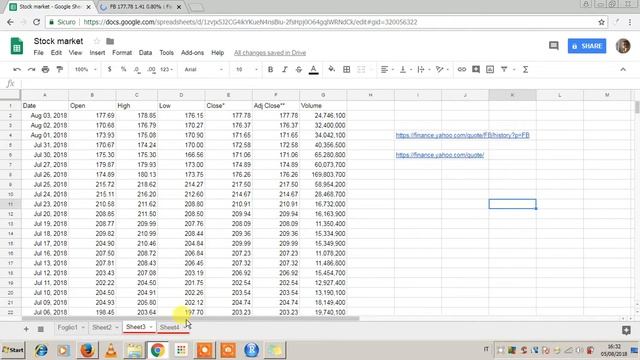Open the finance.yahoo.com/quote/ link
The width and height of the screenshot is (640, 360).
440,155
